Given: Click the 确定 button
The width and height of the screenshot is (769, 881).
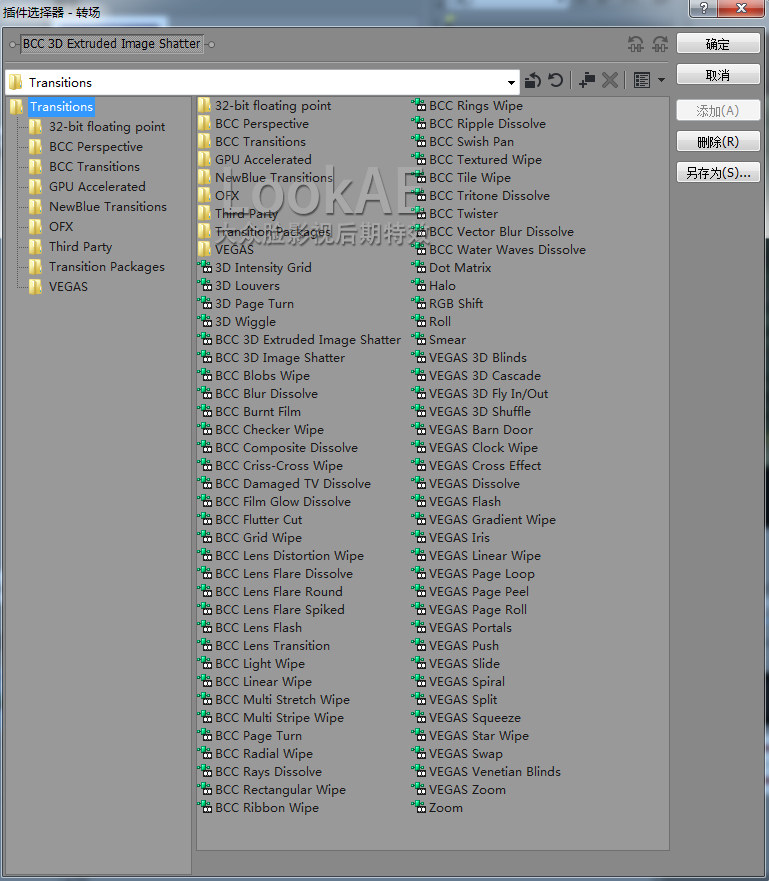Looking at the screenshot, I should click(x=718, y=44).
